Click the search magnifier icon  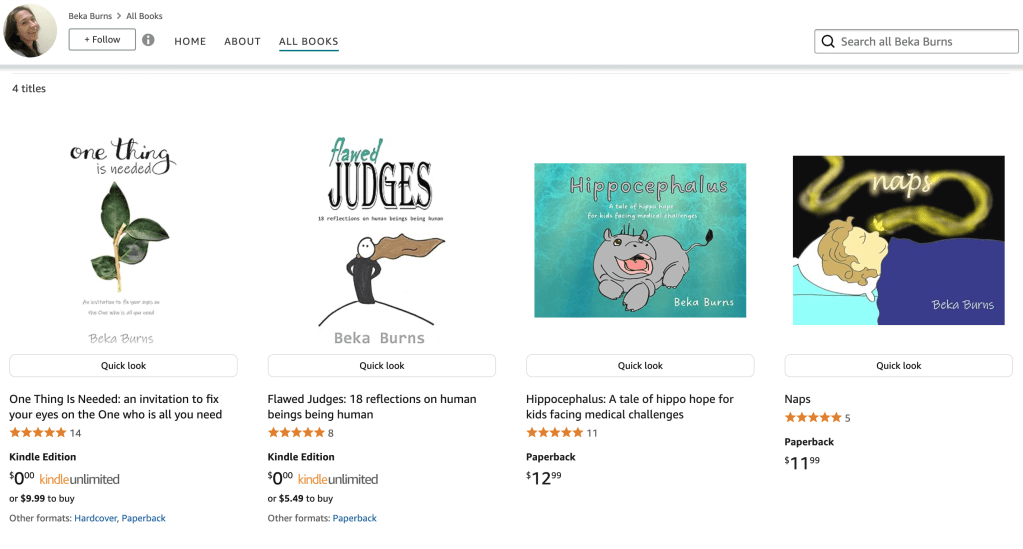tap(828, 41)
